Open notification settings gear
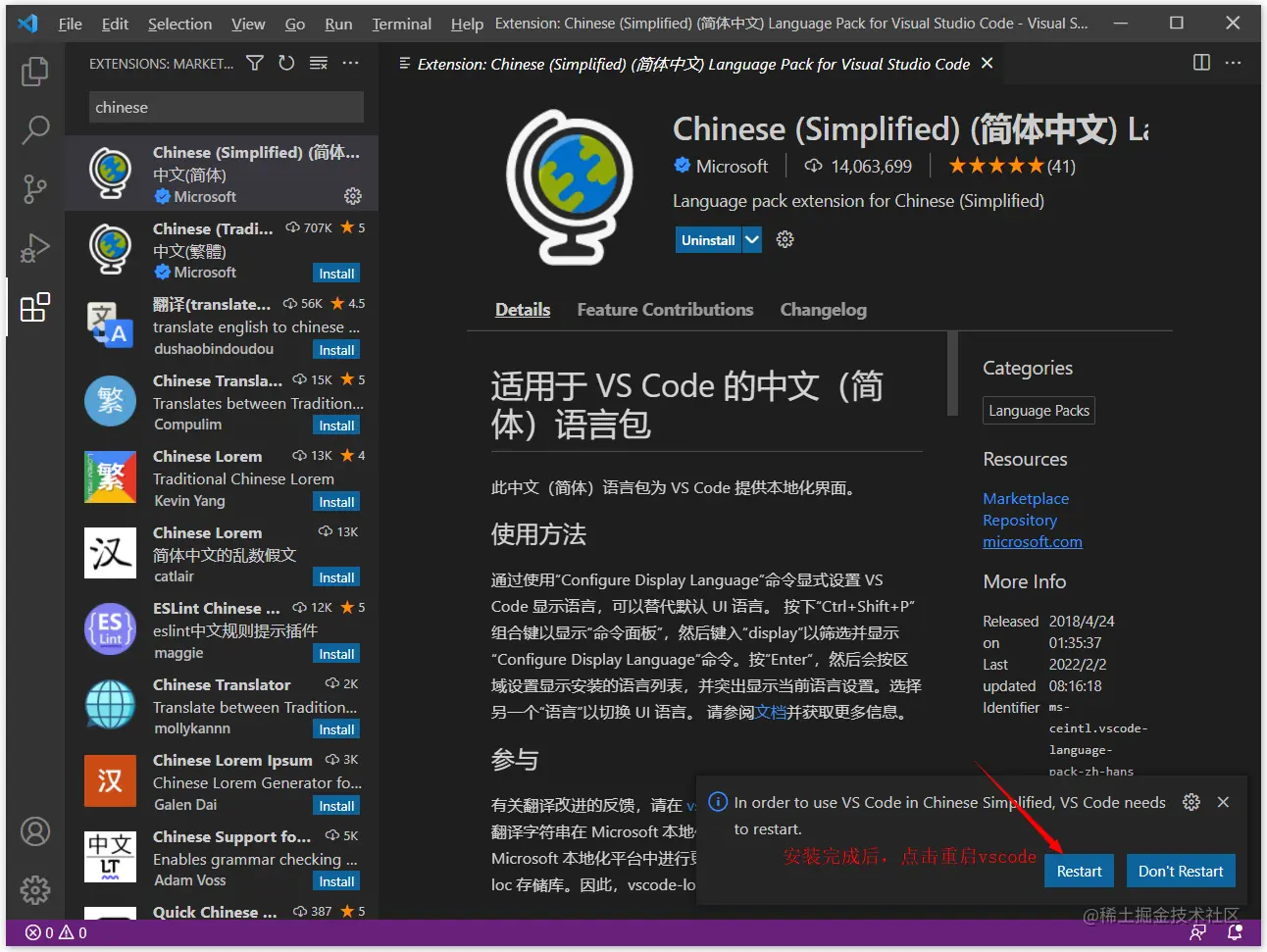The height and width of the screenshot is (952, 1267). [x=1191, y=802]
